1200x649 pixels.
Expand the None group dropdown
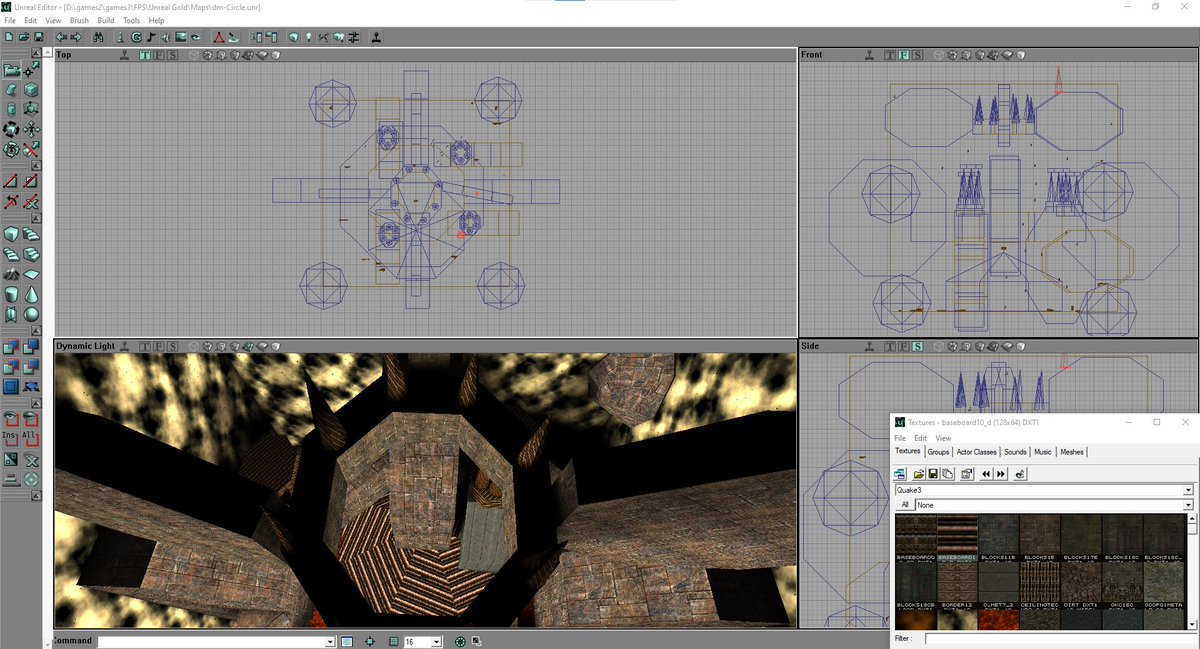(1188, 505)
